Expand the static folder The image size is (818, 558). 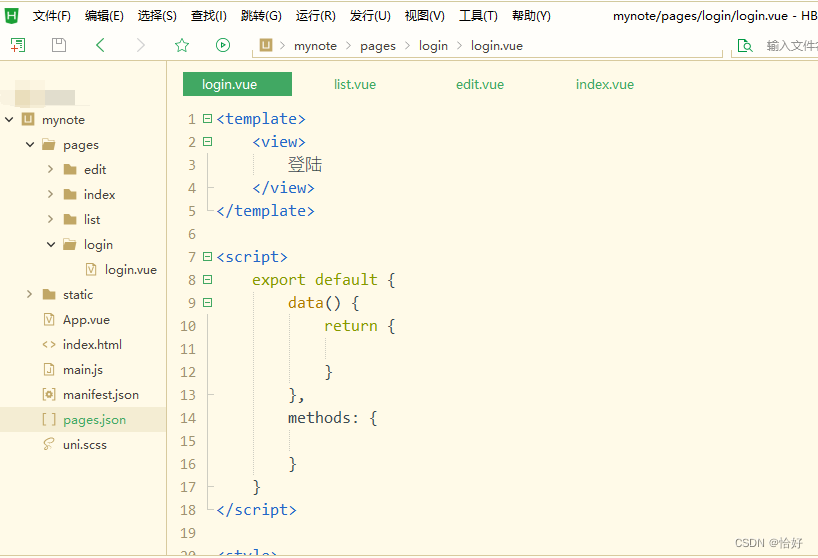[x=30, y=294]
